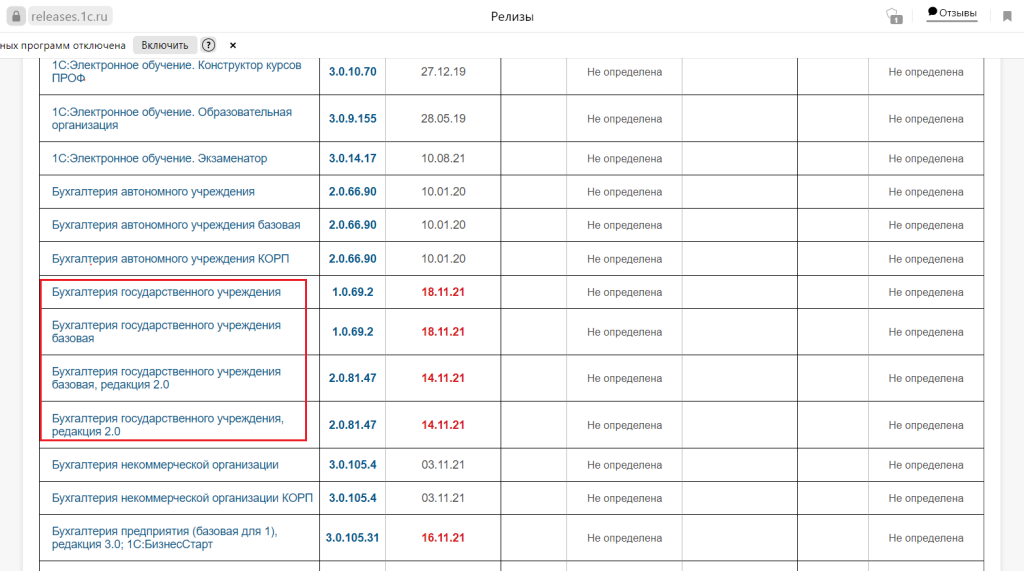Click the releases.1c.ru address field
The height and width of the screenshot is (571, 1024).
point(70,16)
